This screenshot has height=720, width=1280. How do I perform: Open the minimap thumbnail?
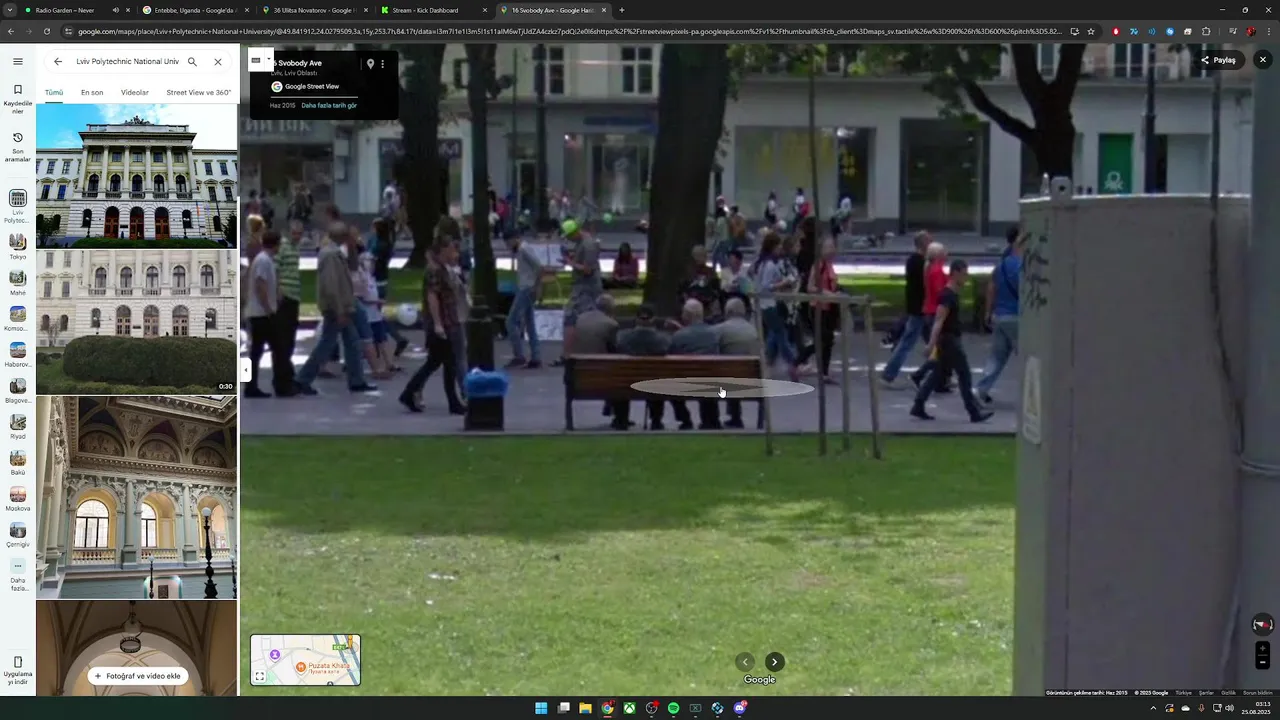[x=305, y=660]
